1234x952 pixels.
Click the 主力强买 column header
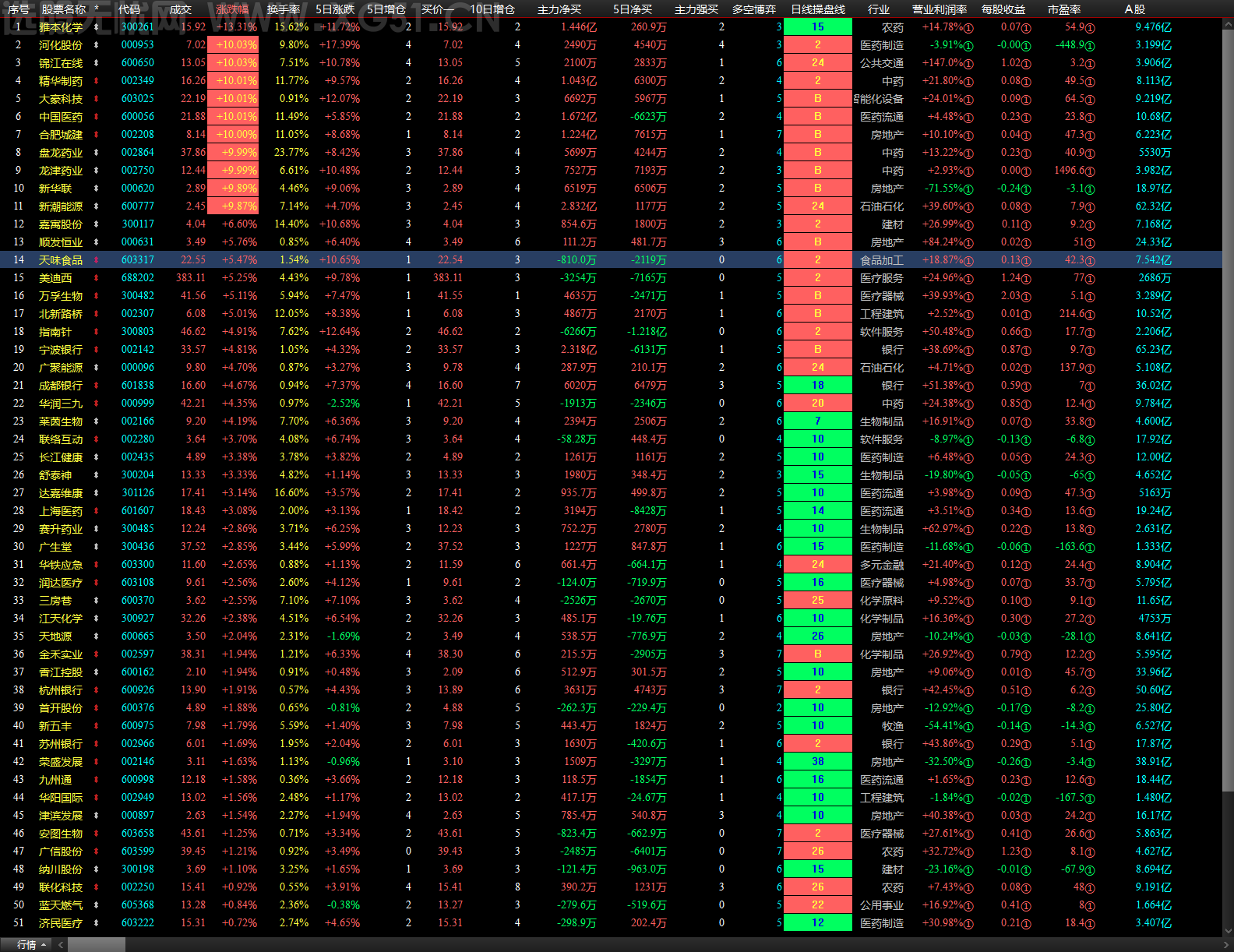(696, 9)
